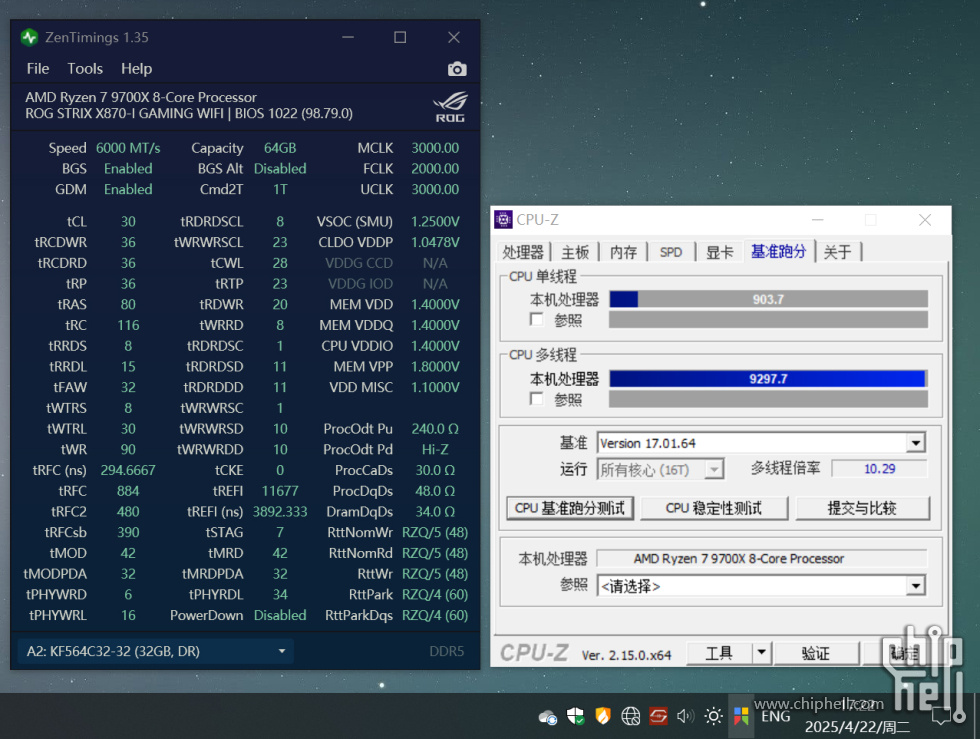Image resolution: width=980 pixels, height=739 pixels.
Task: Switch to the 内存 tab in CPU-Z
Action: click(x=623, y=252)
